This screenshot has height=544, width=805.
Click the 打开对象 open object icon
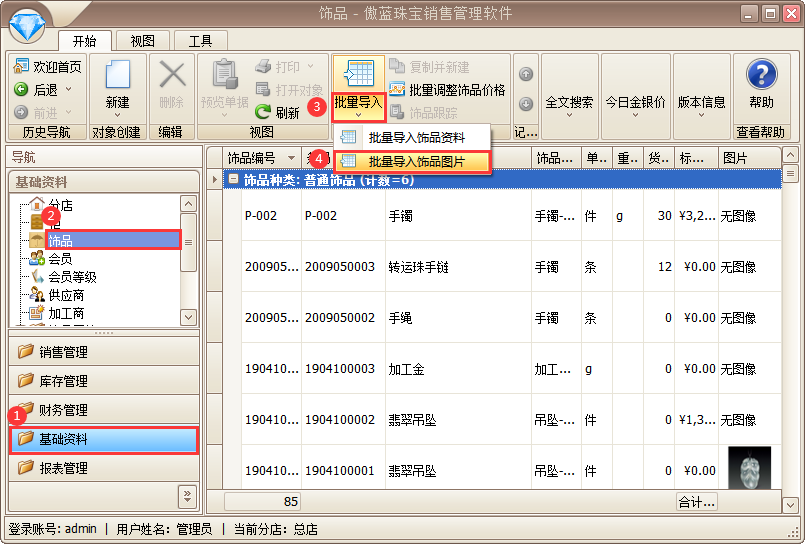coord(263,89)
